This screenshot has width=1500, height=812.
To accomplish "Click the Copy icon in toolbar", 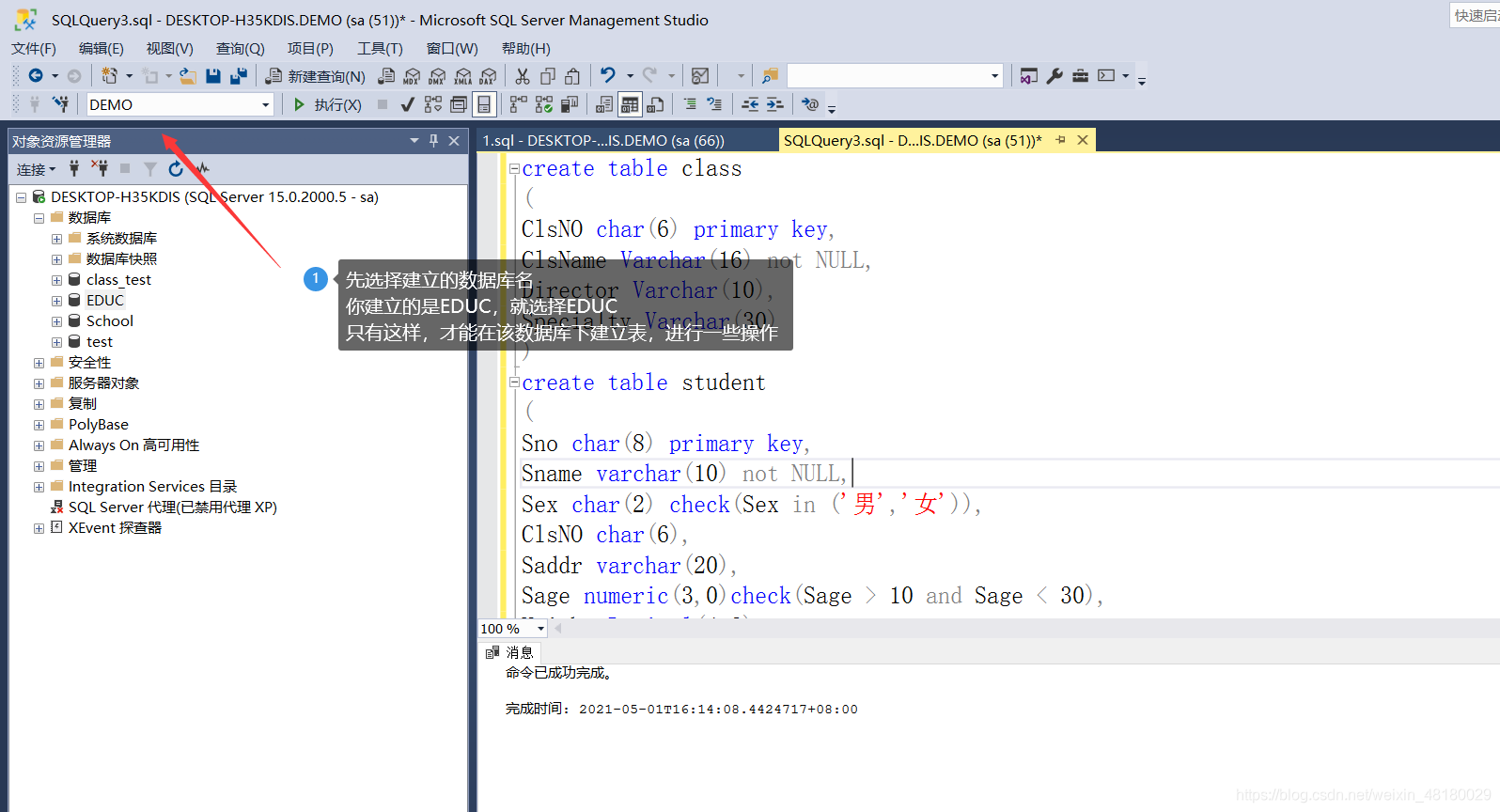I will pos(548,76).
